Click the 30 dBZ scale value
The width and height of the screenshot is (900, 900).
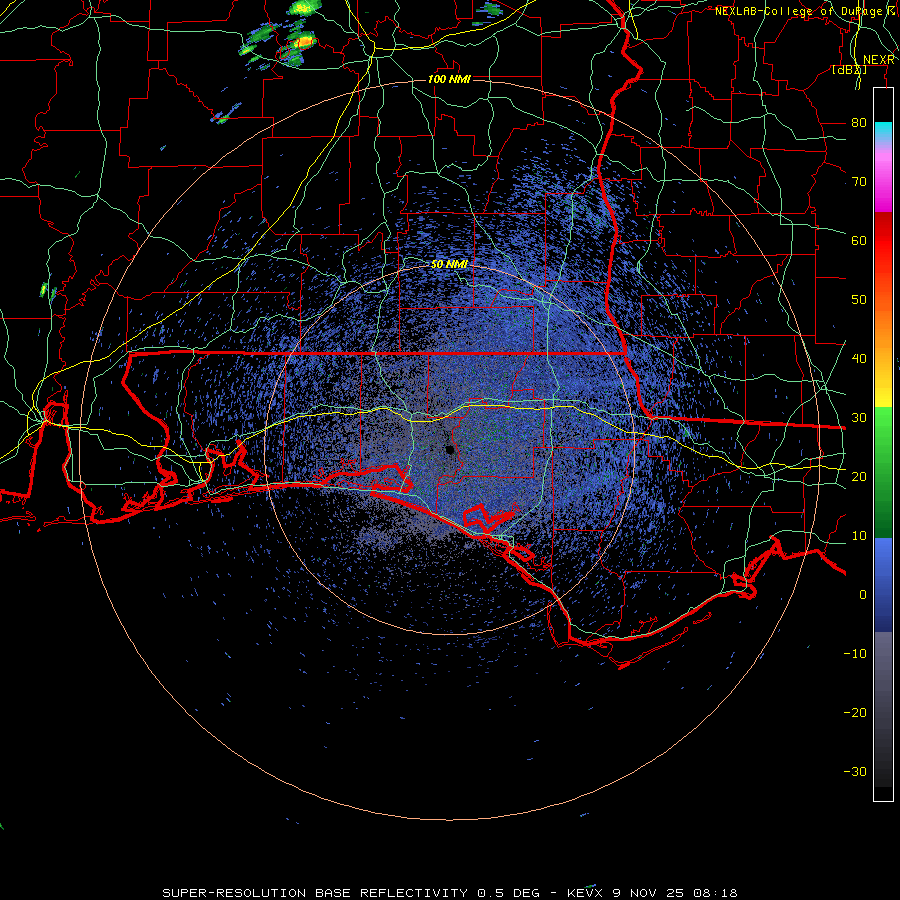859,417
